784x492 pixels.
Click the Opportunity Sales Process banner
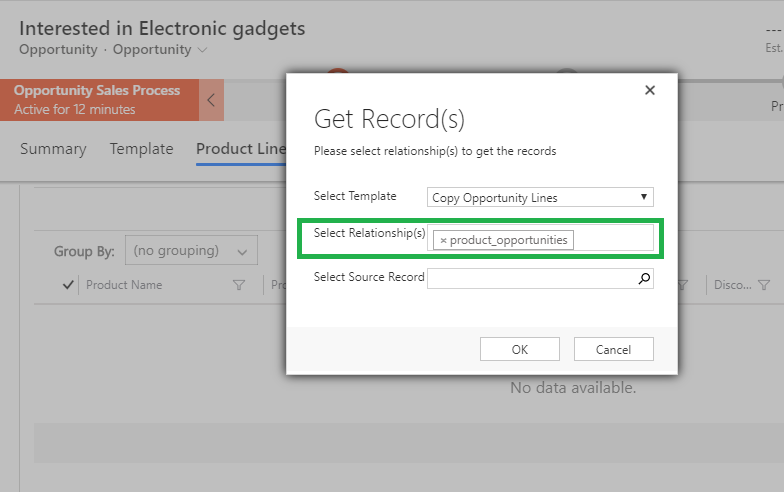click(x=97, y=100)
